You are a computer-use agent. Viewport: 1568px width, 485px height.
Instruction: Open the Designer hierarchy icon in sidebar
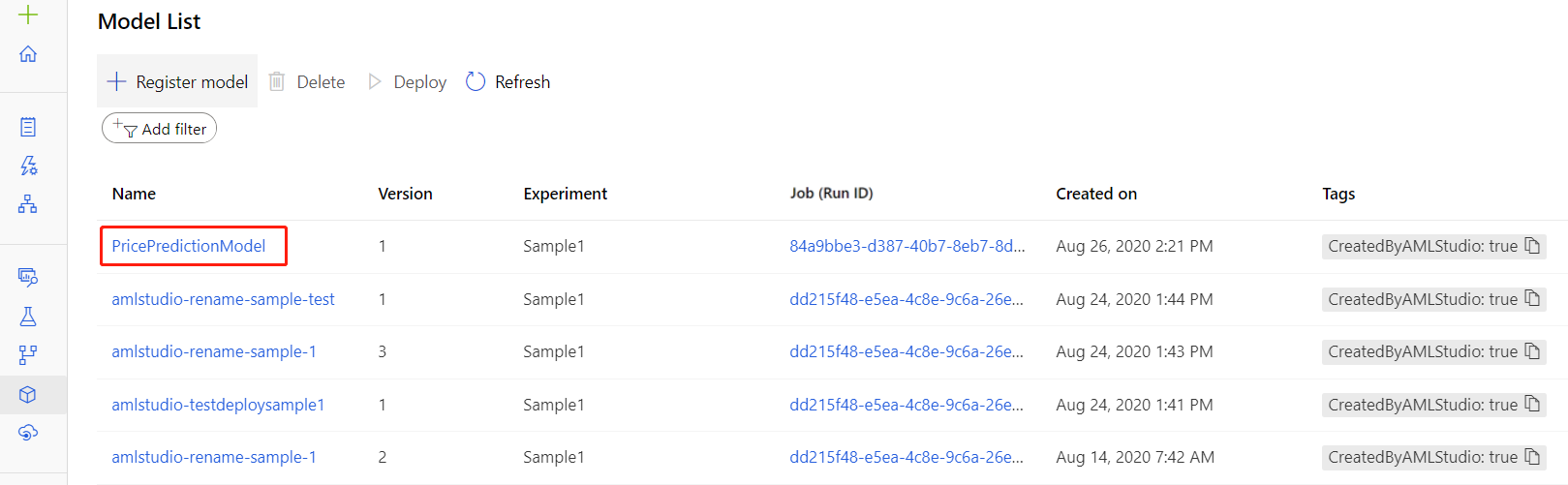(x=28, y=204)
